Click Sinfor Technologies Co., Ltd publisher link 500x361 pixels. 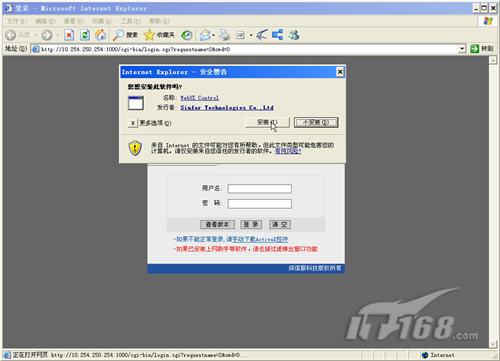[x=227, y=108]
